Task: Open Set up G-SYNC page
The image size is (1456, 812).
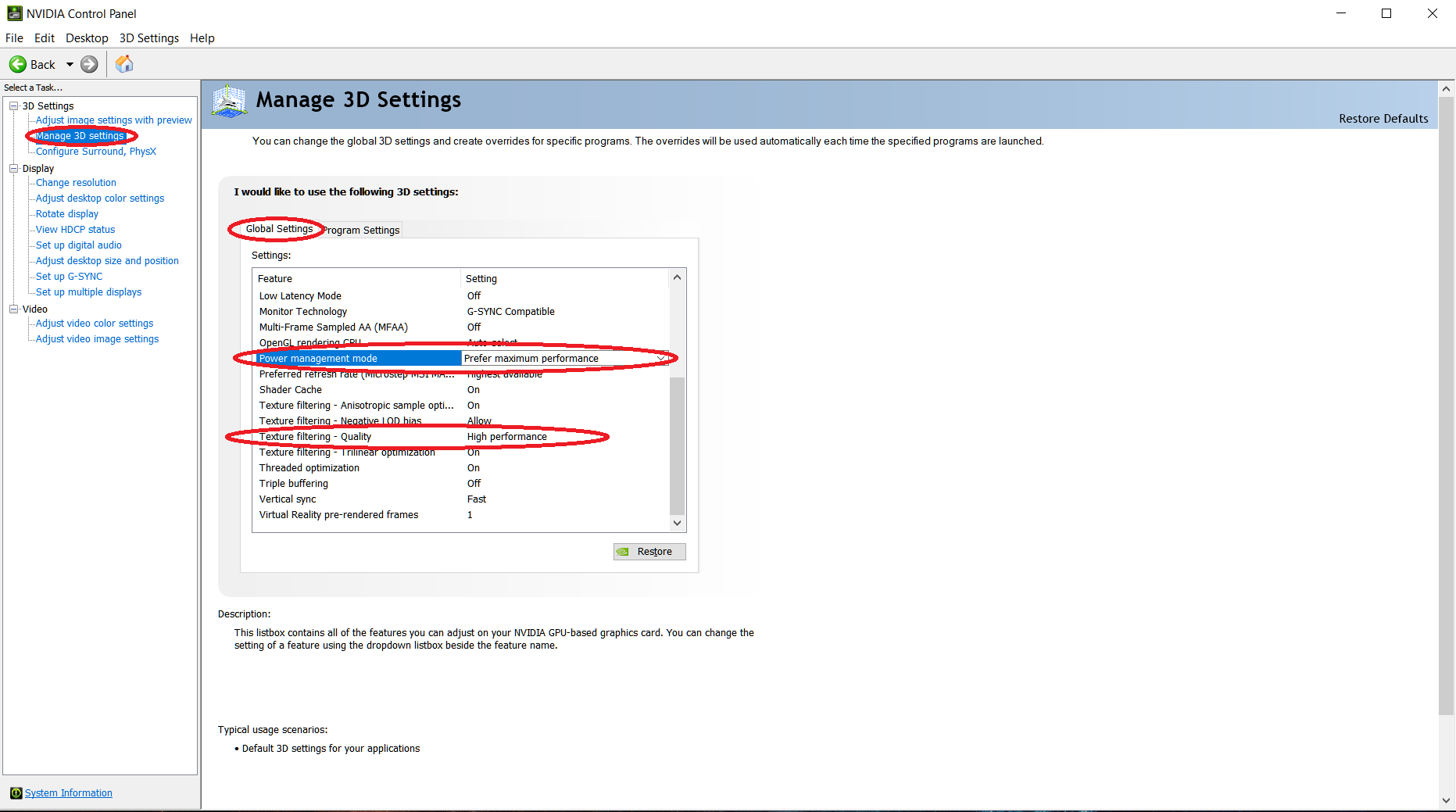Action: tap(69, 277)
